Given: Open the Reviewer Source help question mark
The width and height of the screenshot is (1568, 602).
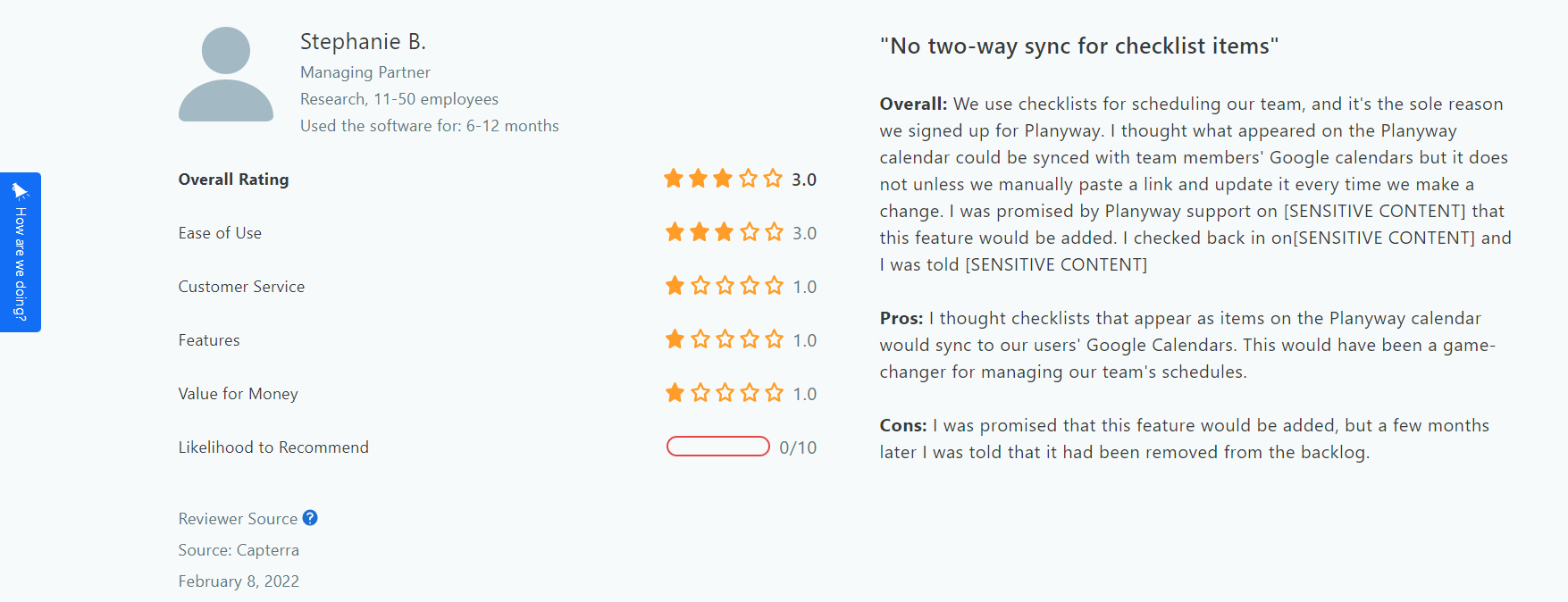Looking at the screenshot, I should (310, 518).
